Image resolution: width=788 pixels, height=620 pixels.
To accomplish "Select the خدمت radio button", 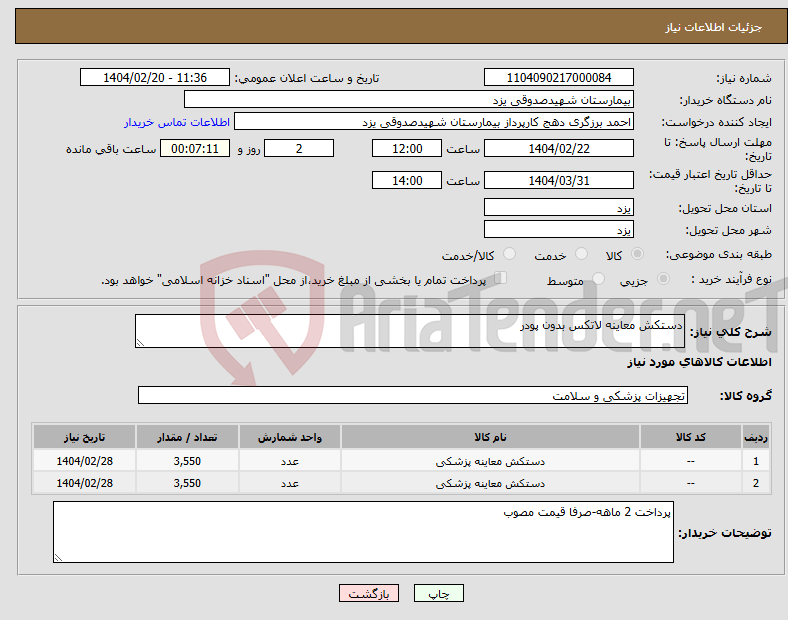I will (581, 254).
